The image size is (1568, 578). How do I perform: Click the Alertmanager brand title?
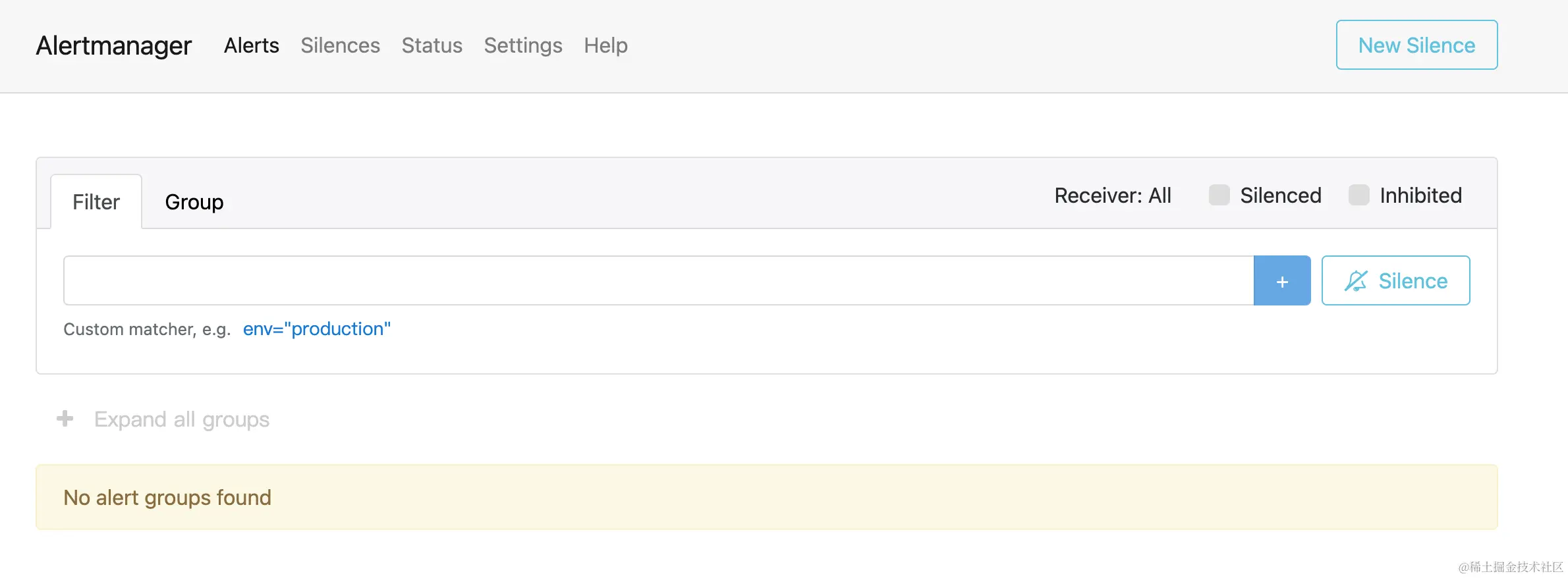point(114,45)
